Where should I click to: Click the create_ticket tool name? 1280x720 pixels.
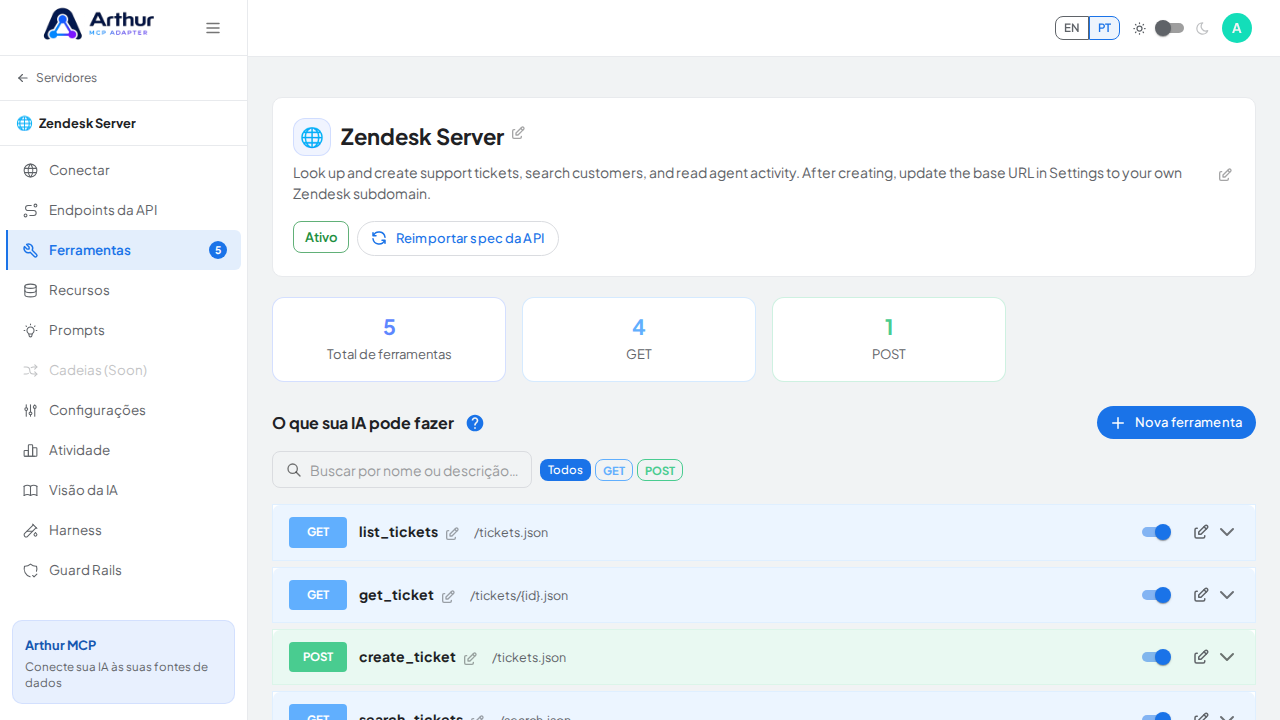click(407, 657)
